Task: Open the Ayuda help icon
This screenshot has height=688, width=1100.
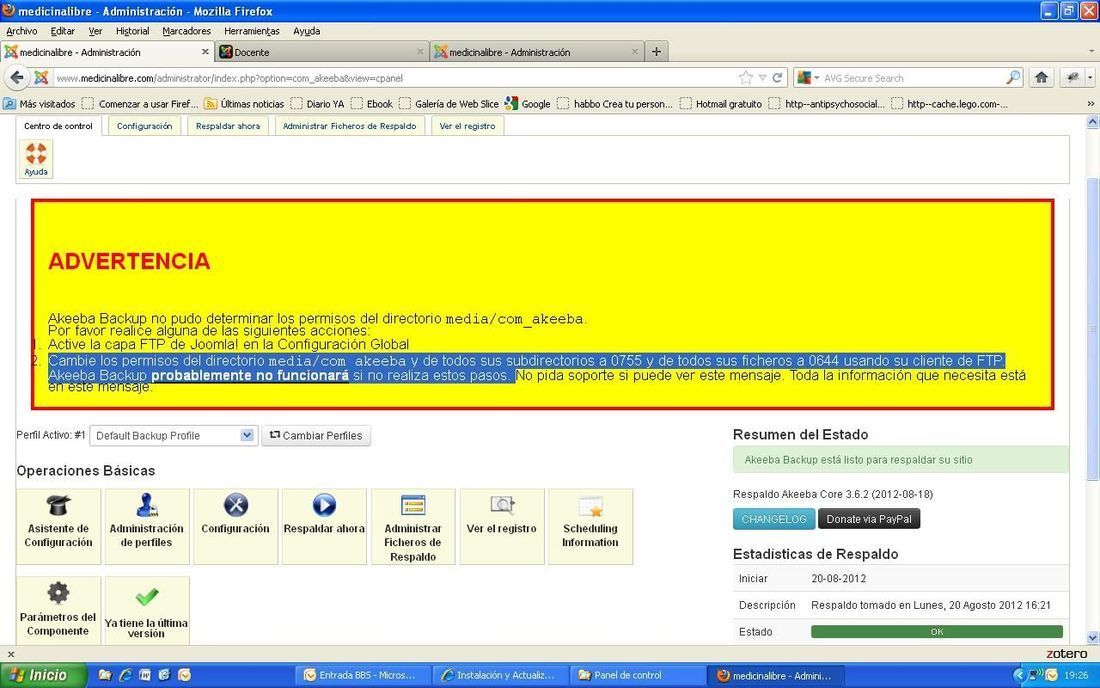Action: (x=36, y=158)
